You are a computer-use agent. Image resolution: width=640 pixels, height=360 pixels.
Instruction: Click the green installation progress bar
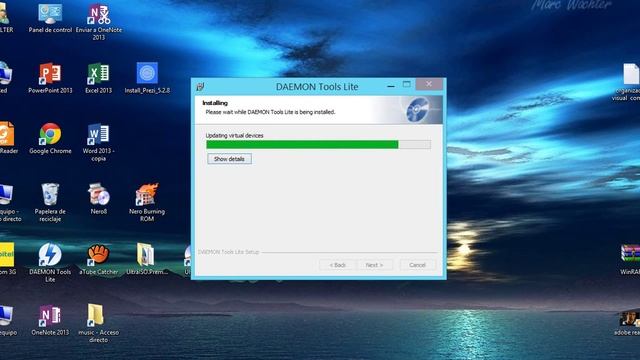click(x=318, y=144)
